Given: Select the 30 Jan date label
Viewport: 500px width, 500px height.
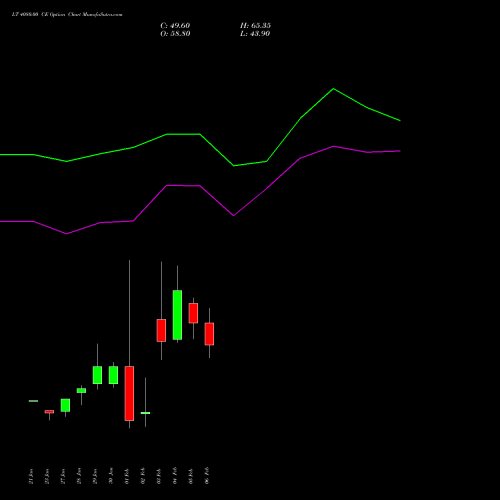Looking at the screenshot, I should pyautogui.click(x=111, y=476).
